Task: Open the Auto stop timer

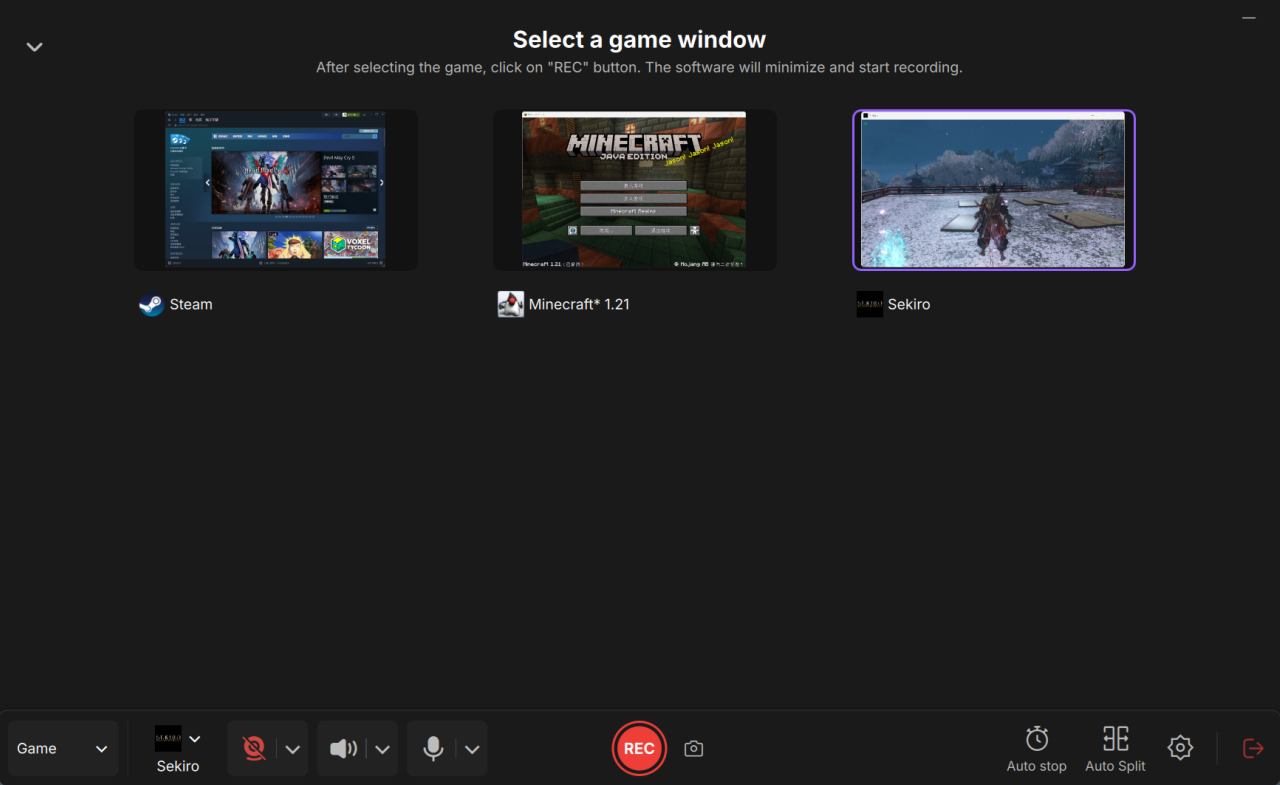Action: (1037, 750)
